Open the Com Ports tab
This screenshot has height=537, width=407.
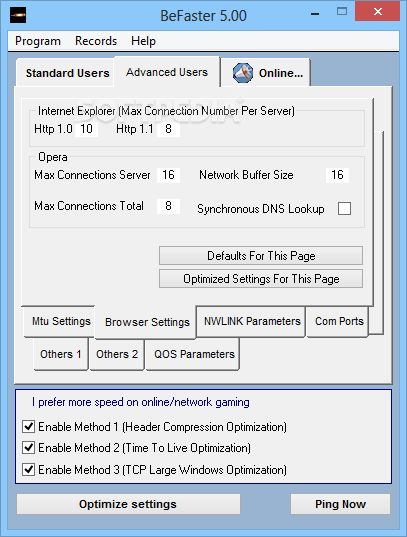(339, 321)
